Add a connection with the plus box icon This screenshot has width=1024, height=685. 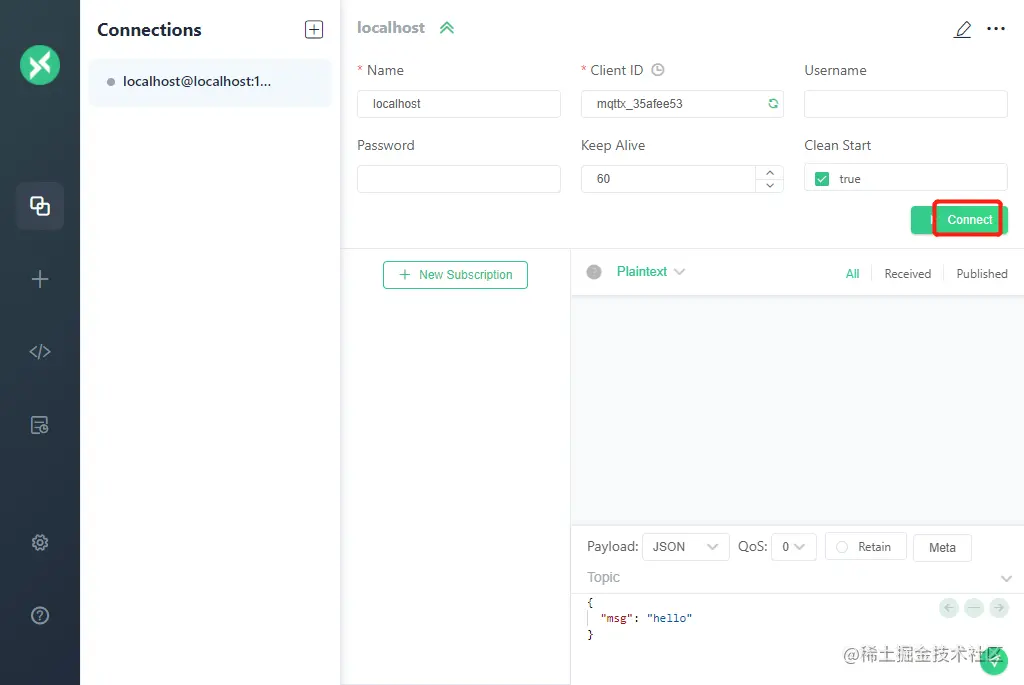314,30
